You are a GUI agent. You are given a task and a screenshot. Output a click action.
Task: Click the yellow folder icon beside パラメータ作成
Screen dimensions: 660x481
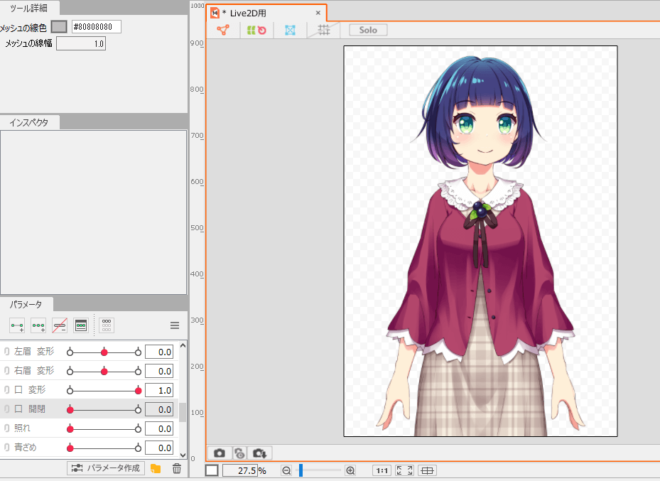pyautogui.click(x=155, y=468)
